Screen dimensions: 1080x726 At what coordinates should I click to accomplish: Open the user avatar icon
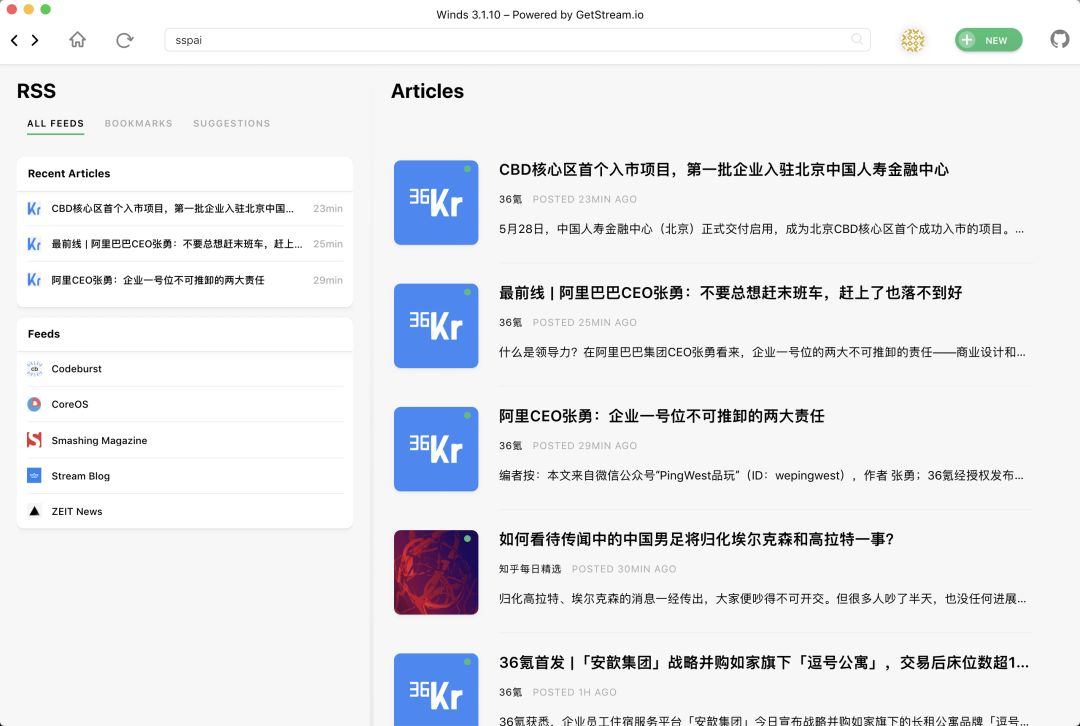(913, 40)
